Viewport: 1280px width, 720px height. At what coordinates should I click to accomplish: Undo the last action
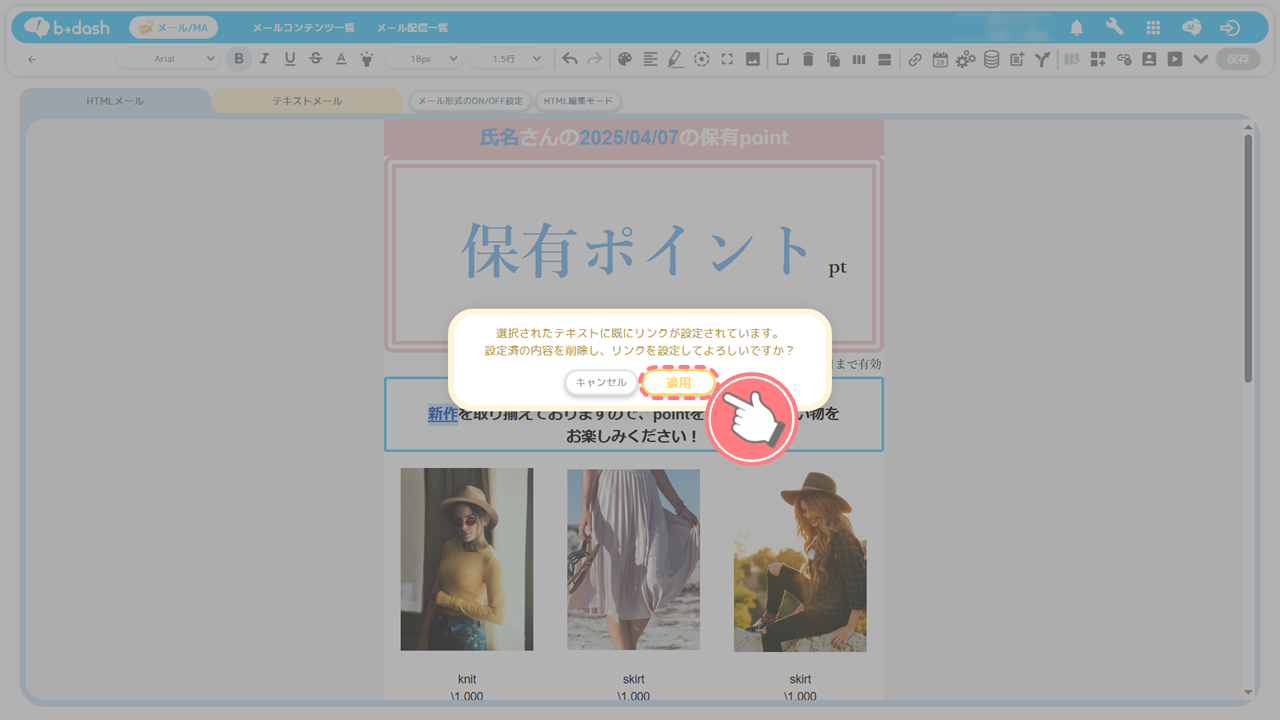click(x=569, y=59)
